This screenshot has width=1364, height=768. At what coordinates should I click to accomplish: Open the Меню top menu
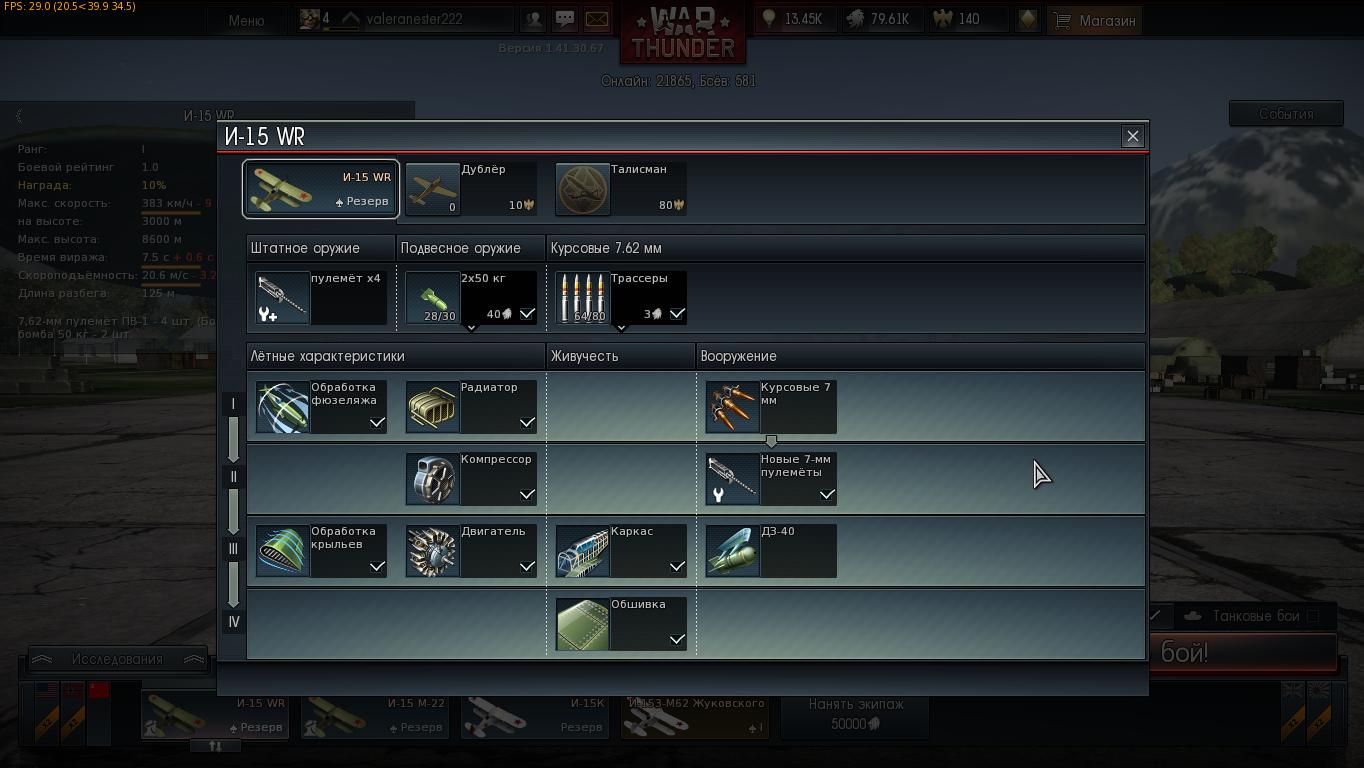coord(246,20)
